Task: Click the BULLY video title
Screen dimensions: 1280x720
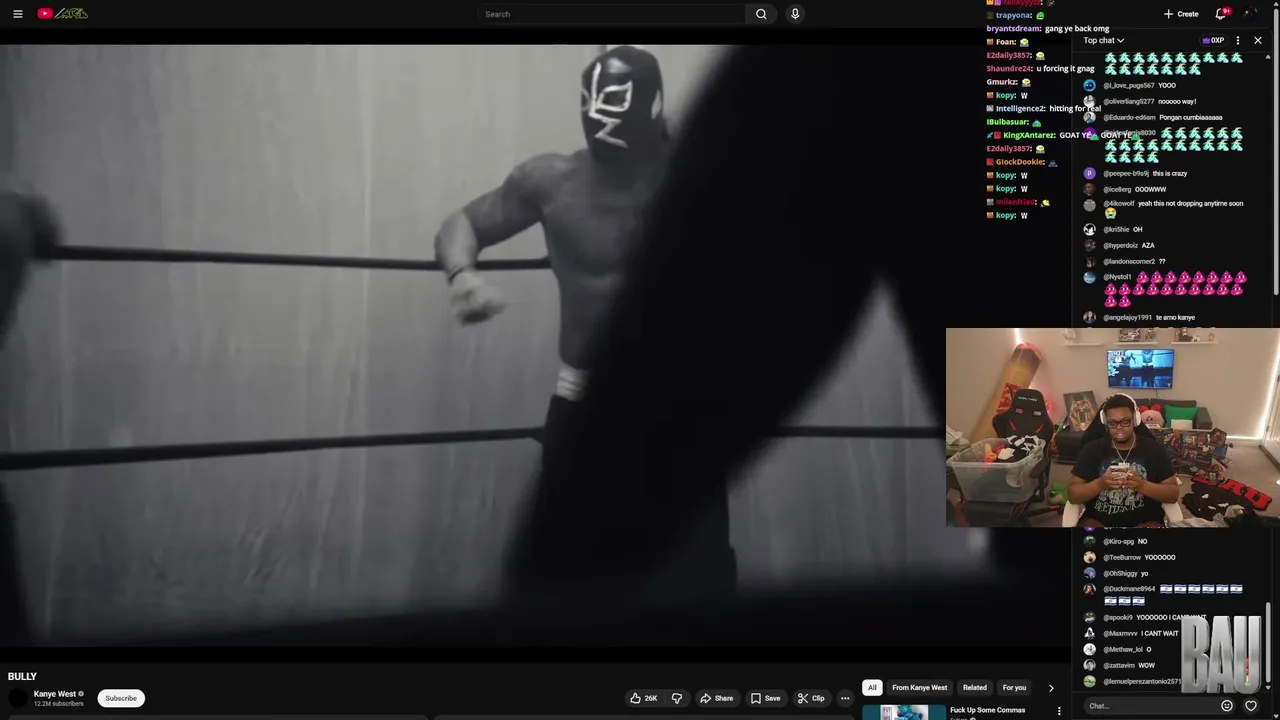Action: [22, 677]
